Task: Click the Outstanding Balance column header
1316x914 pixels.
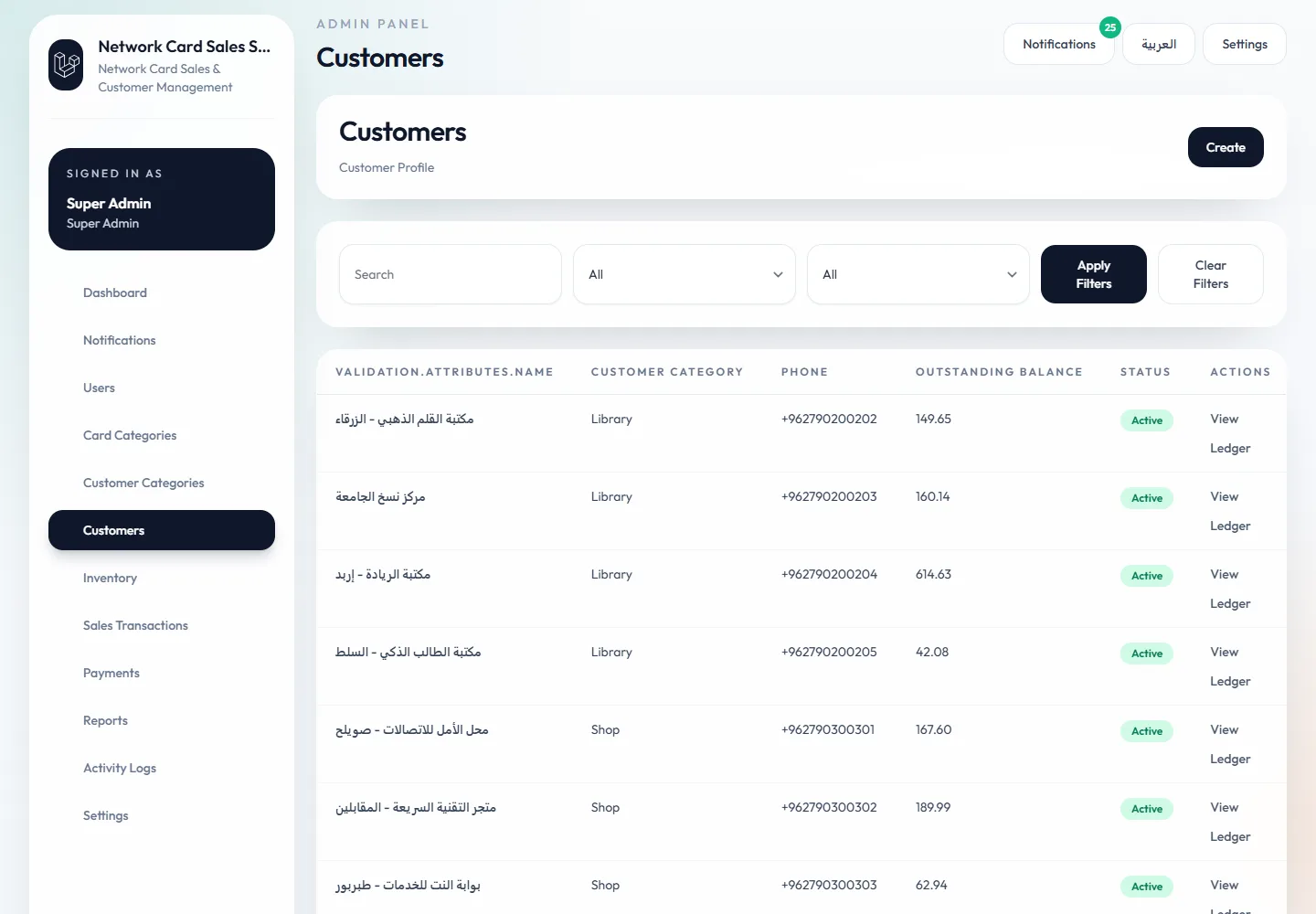Action: (x=999, y=372)
